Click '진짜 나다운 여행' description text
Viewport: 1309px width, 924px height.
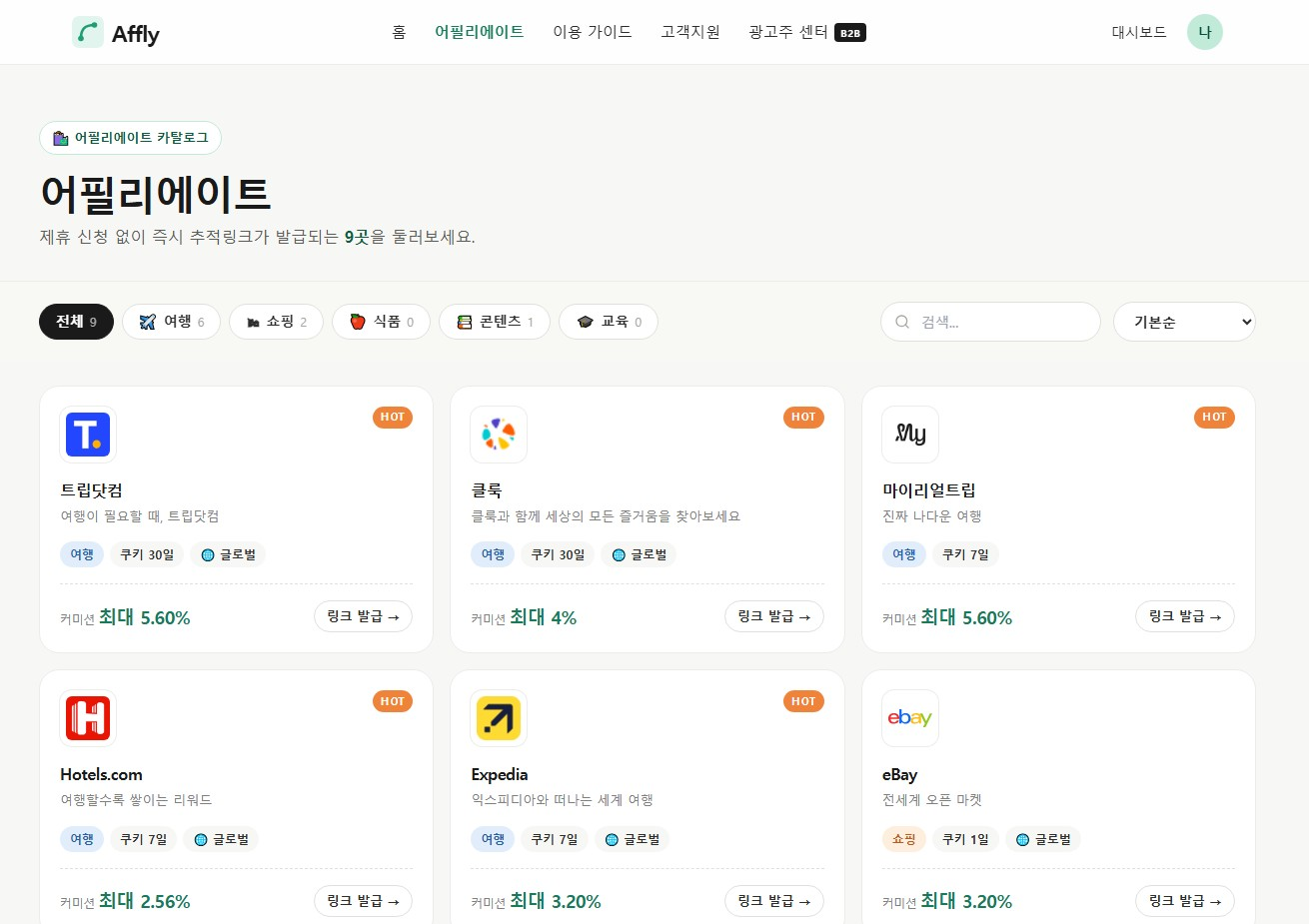932,516
